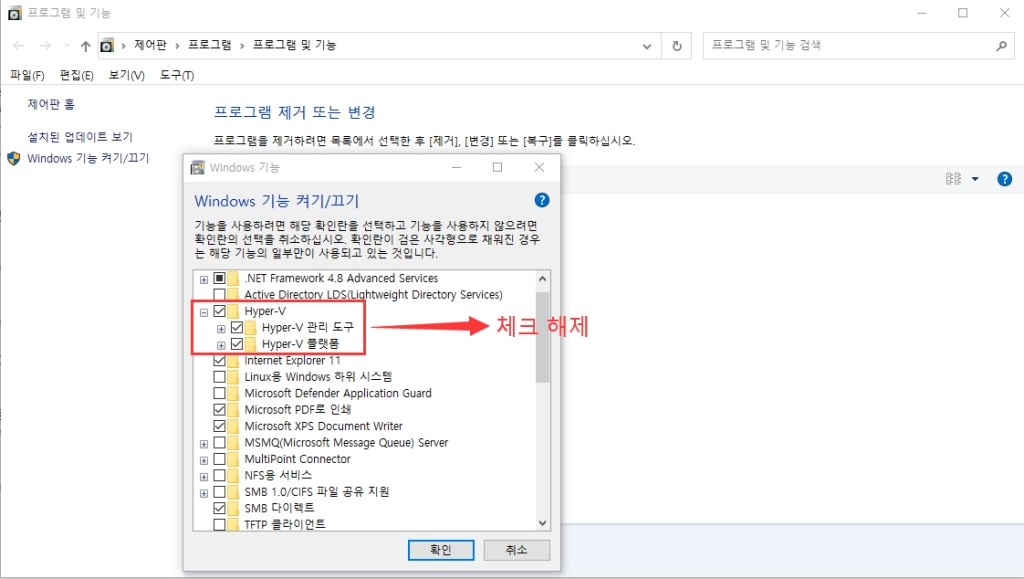Viewport: 1024px width, 579px height.
Task: Collapse the Hyper-V tree node
Action: [204, 311]
